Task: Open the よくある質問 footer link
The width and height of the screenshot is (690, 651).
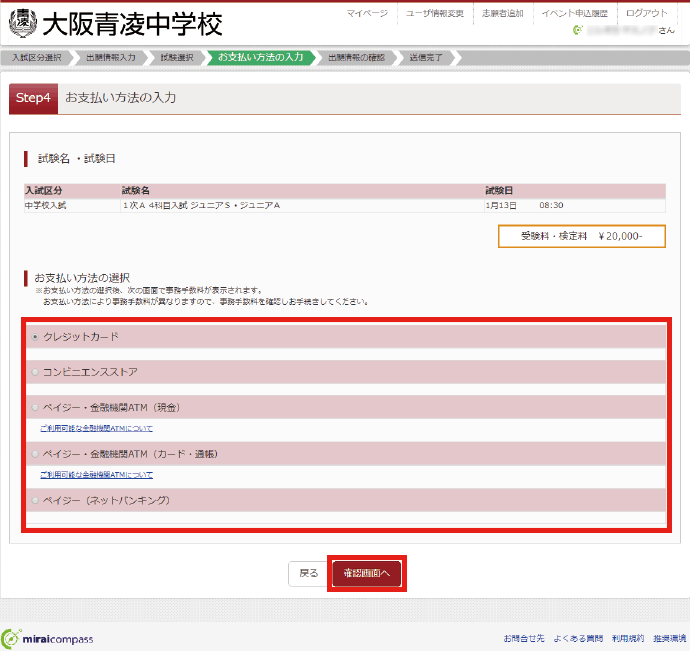Action: point(578,638)
